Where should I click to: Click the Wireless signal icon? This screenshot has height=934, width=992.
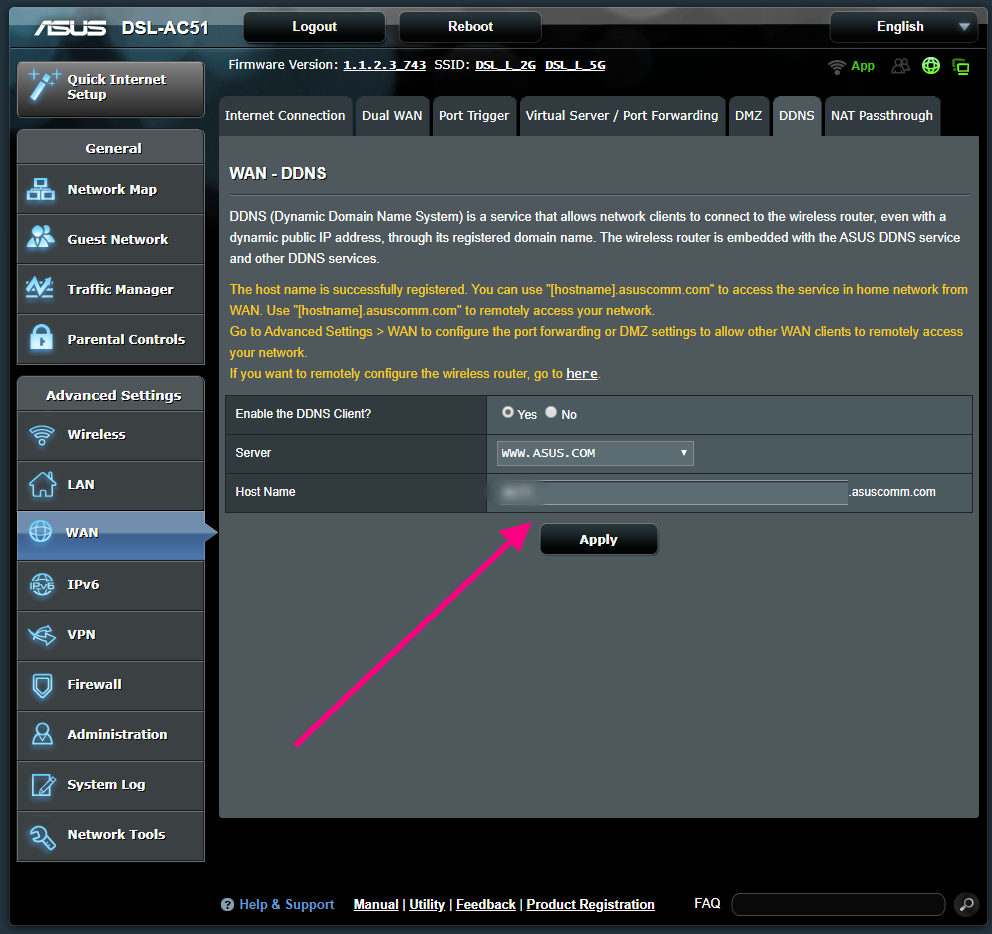click(42, 435)
